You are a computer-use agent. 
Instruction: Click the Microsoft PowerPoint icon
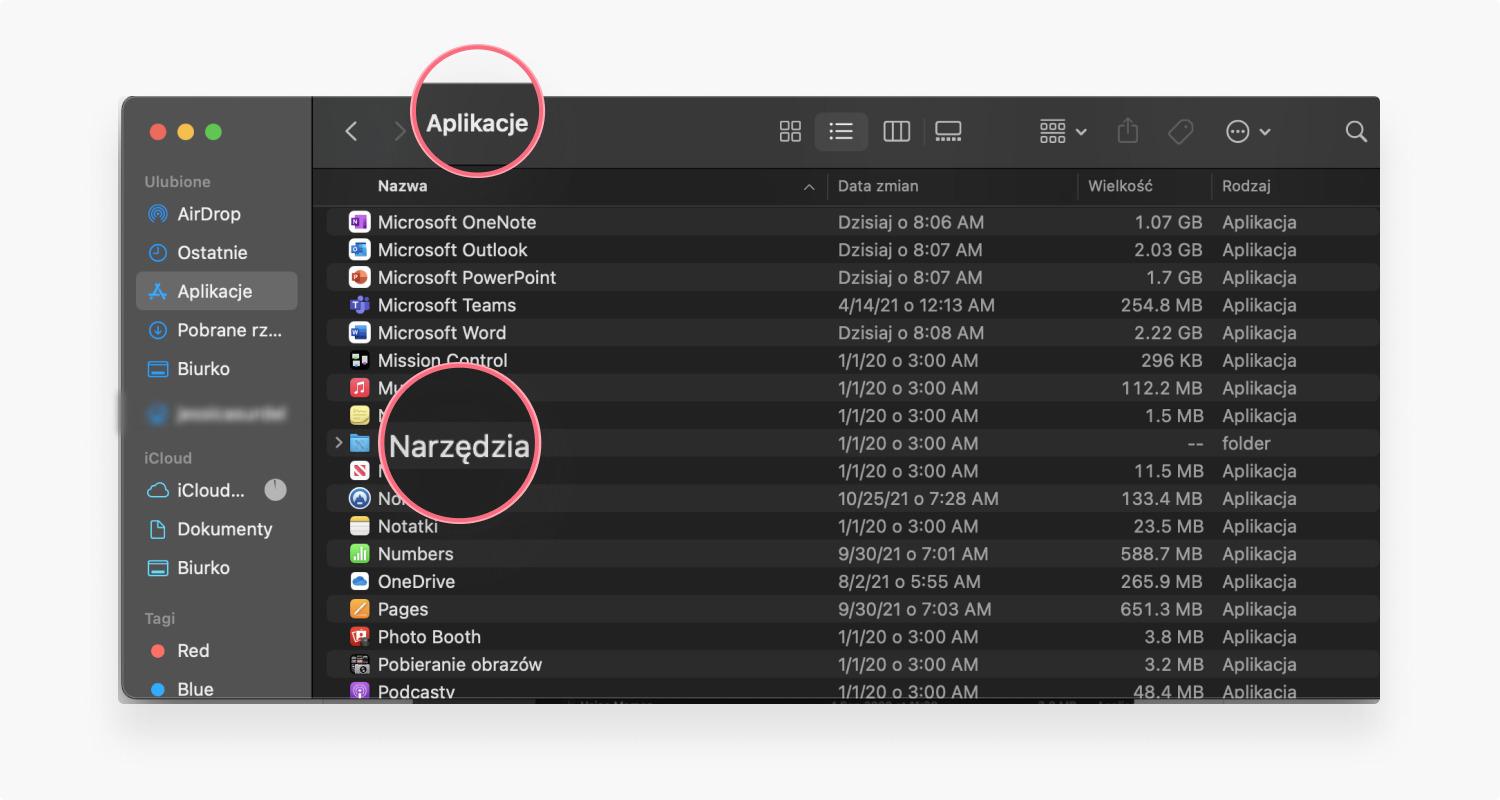click(x=360, y=277)
